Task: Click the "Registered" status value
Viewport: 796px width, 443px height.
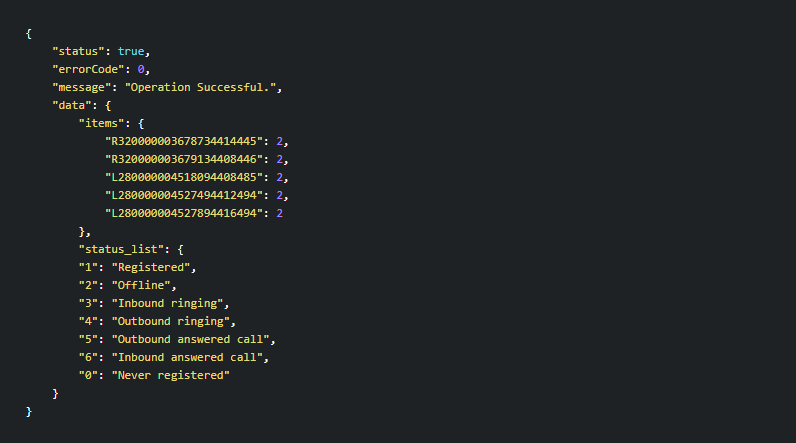Action: 152,267
